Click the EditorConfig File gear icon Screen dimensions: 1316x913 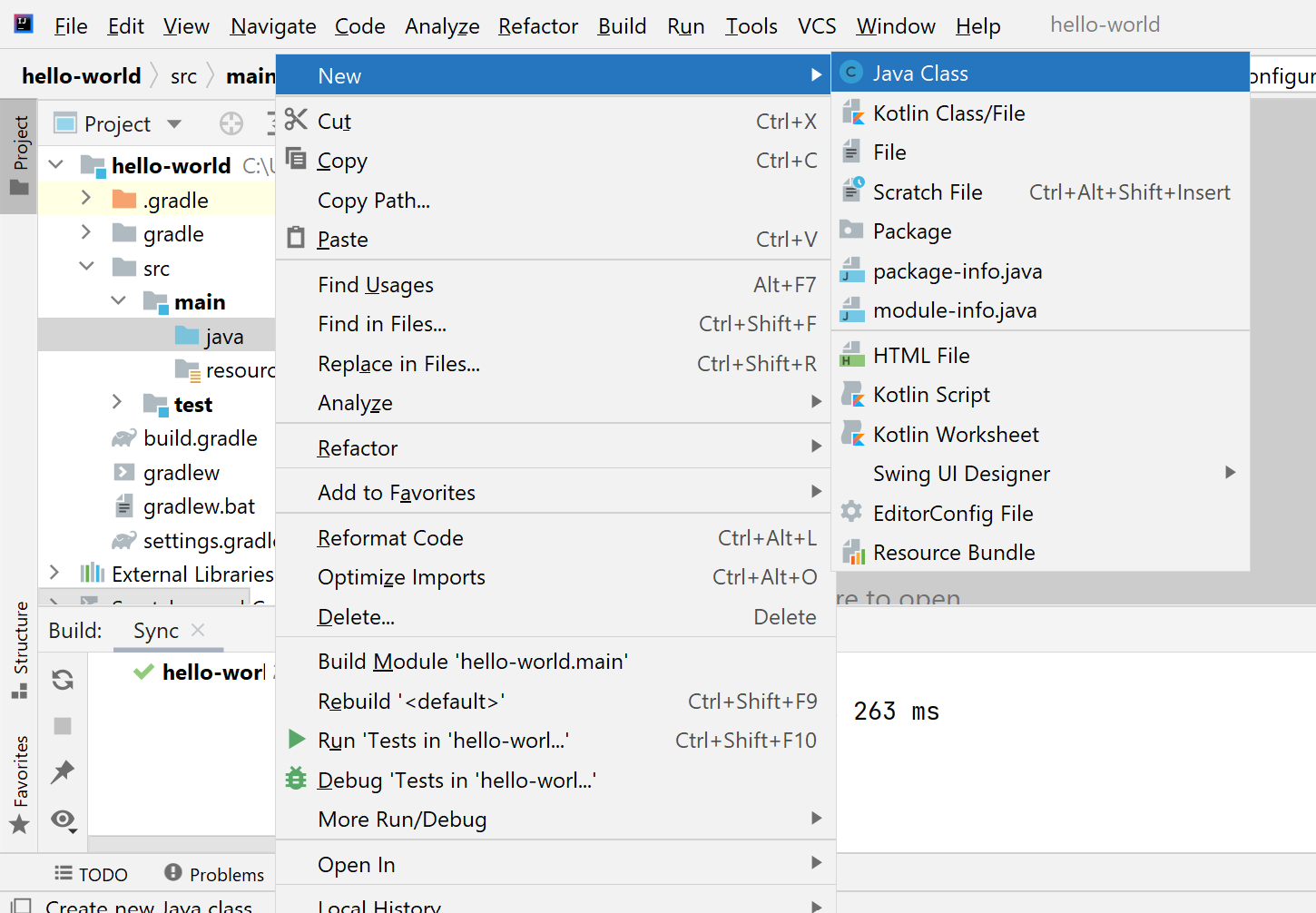851,512
